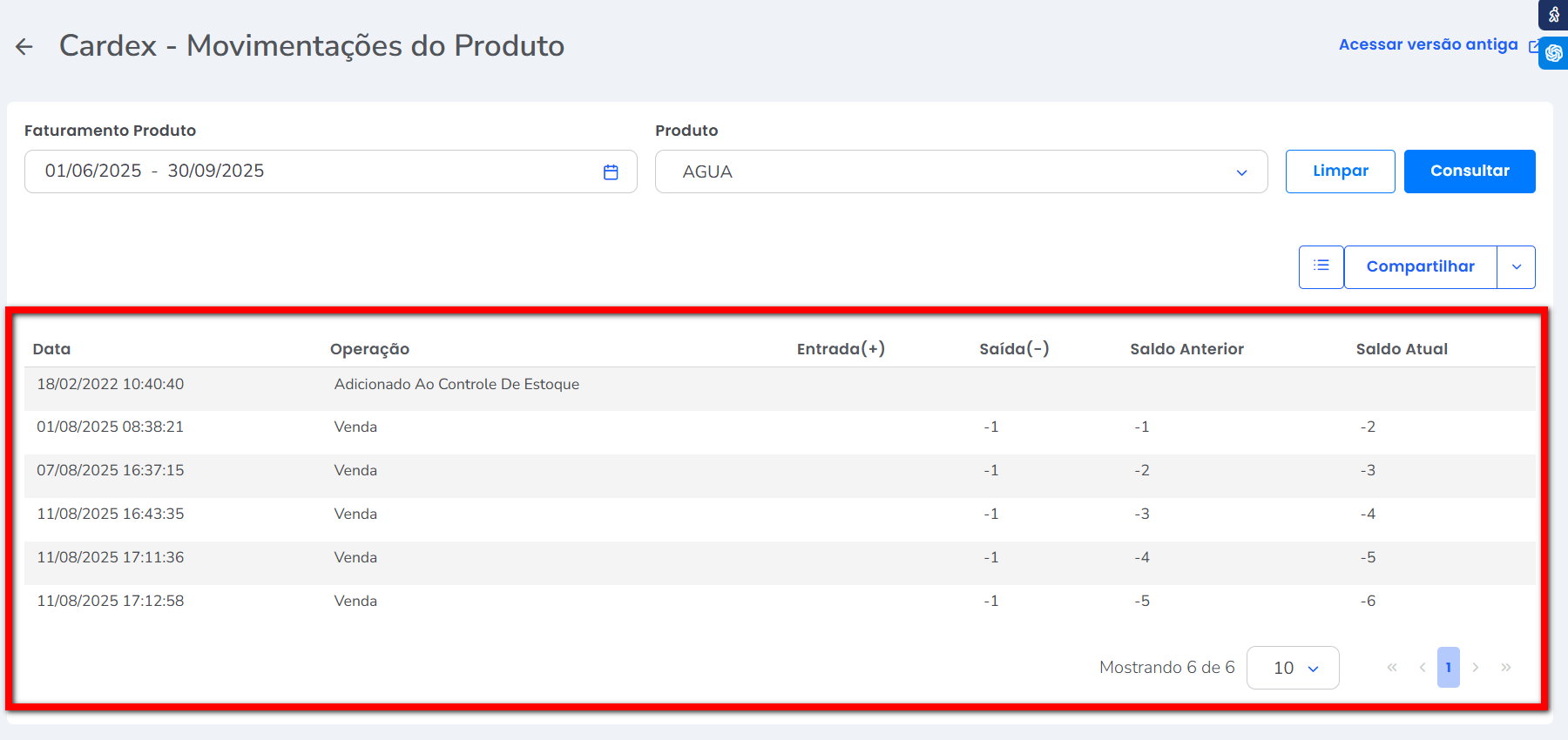Open the Acessar versão antiga link
The image size is (1568, 740).
[x=1429, y=45]
